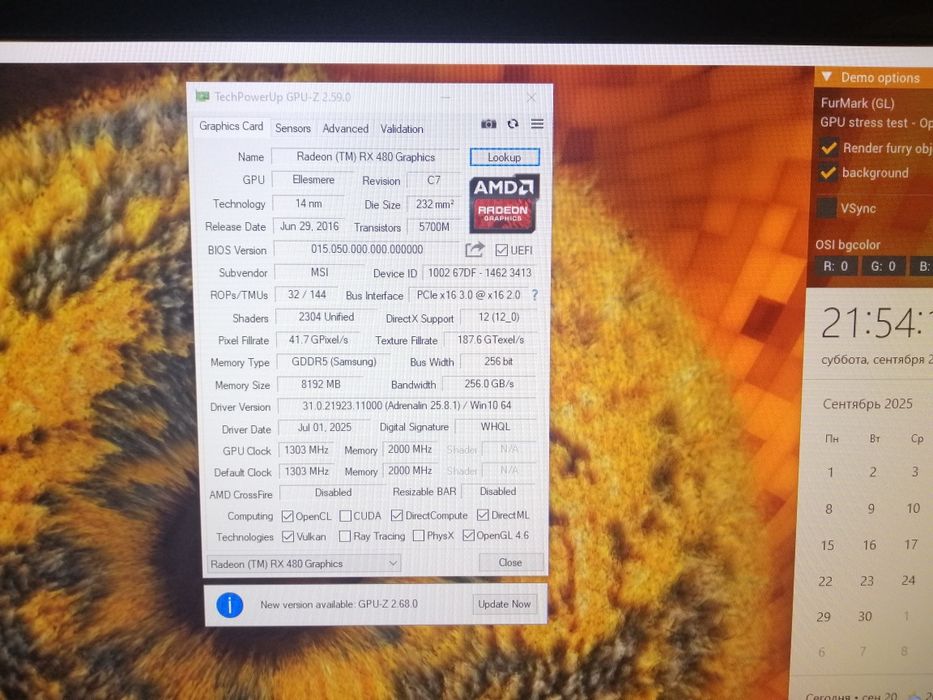Viewport: 933px width, 700px height.
Task: Click the 21:54 clock in the flyout
Action: pyautogui.click(x=876, y=324)
